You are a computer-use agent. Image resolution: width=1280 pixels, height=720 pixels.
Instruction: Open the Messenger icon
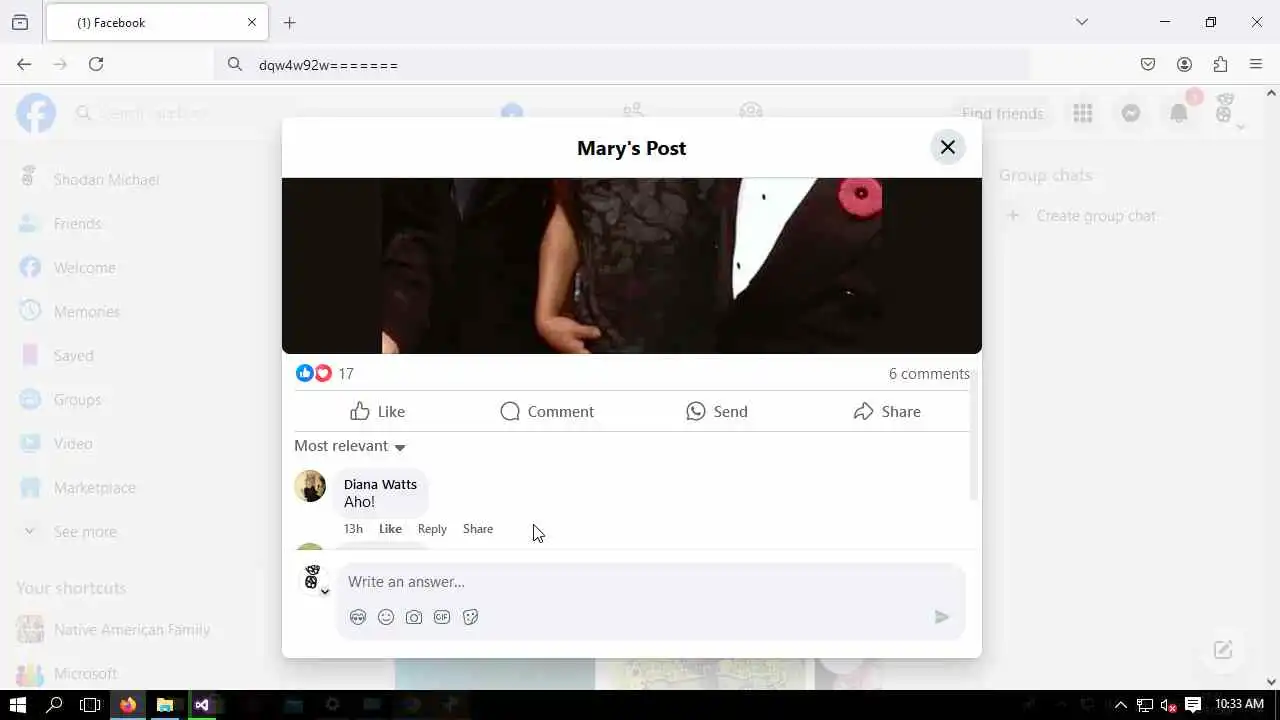tap(1131, 113)
